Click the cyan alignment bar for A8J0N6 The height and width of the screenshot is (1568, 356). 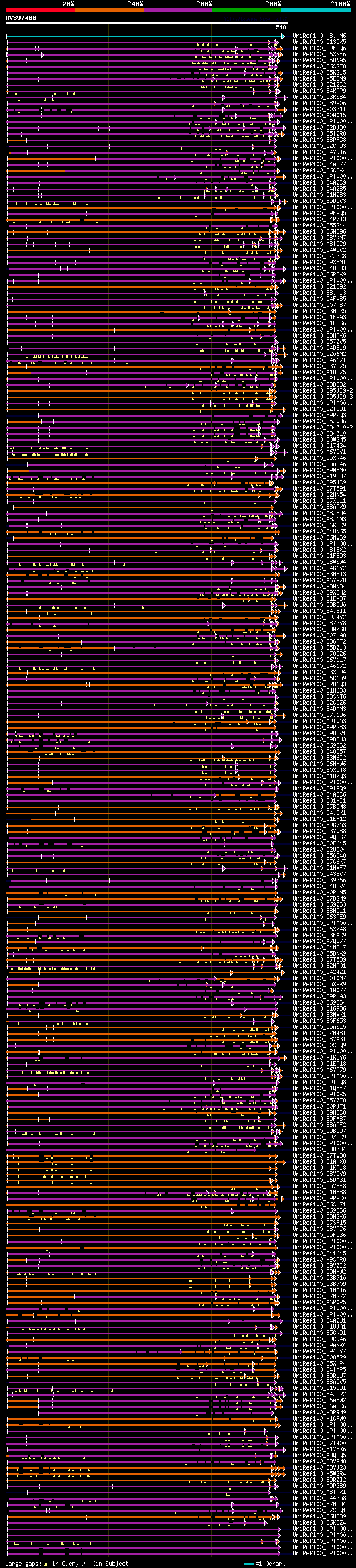[x=145, y=36]
